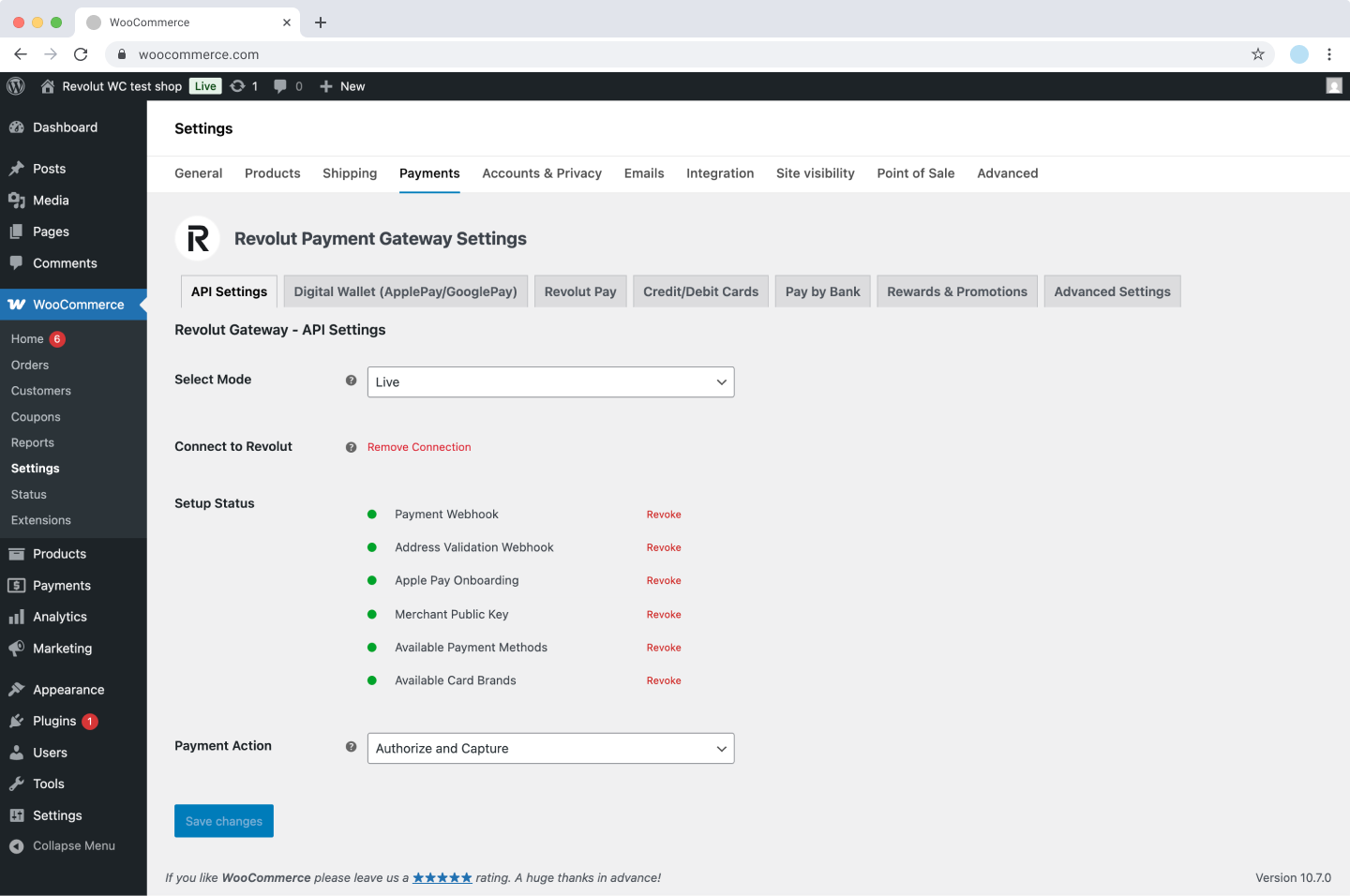The width and height of the screenshot is (1350, 896).
Task: Click the New plus icon in admin bar
Action: [x=326, y=86]
